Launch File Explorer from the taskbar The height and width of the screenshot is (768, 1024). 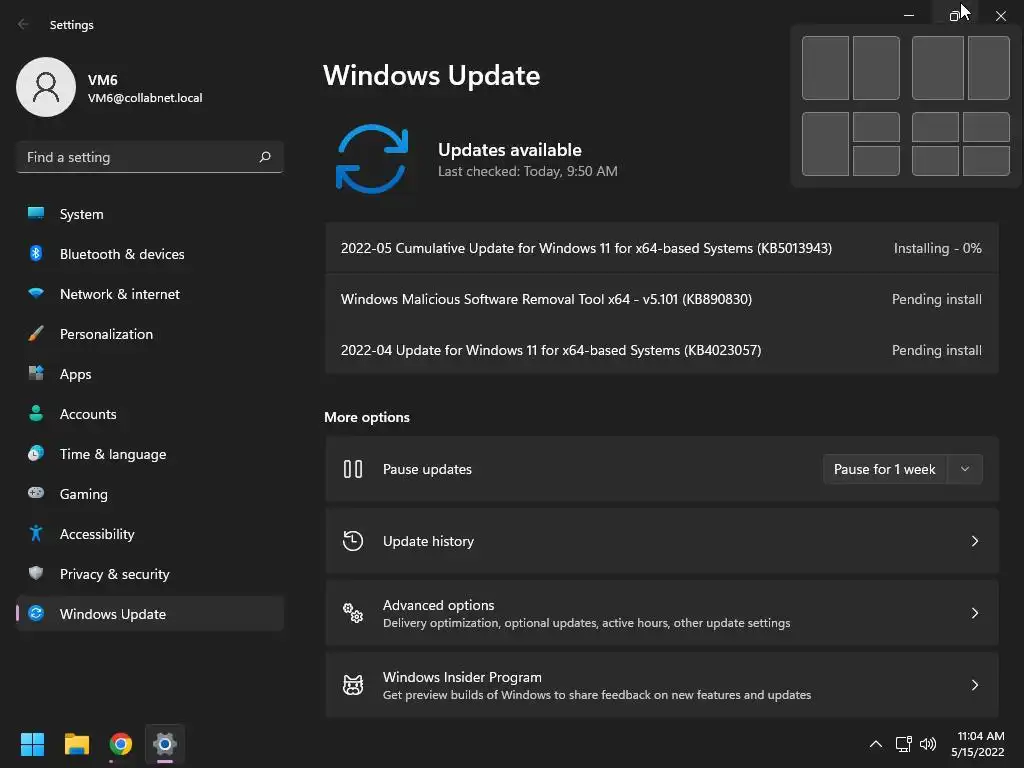coord(76,744)
